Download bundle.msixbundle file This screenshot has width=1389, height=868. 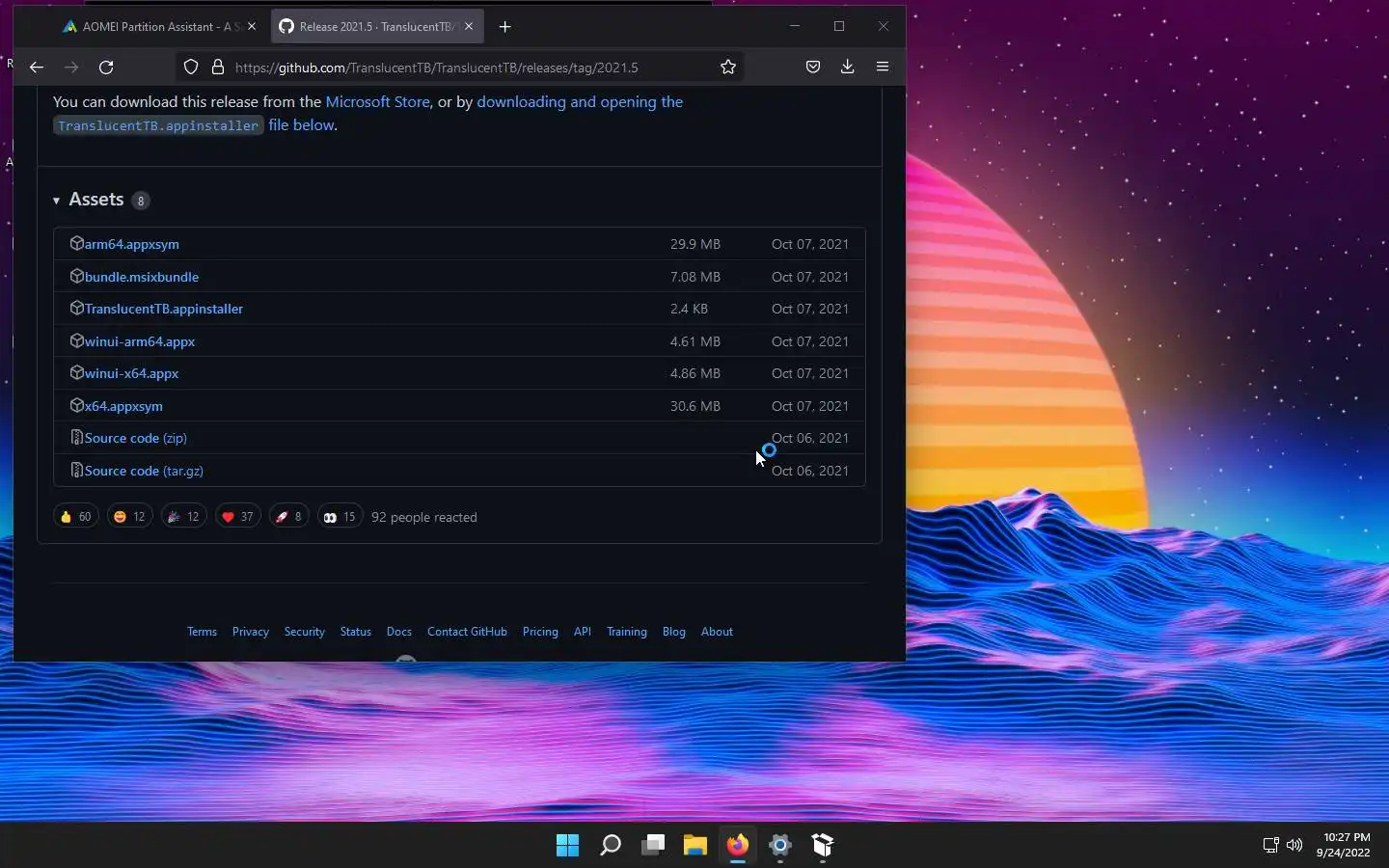coord(141,277)
